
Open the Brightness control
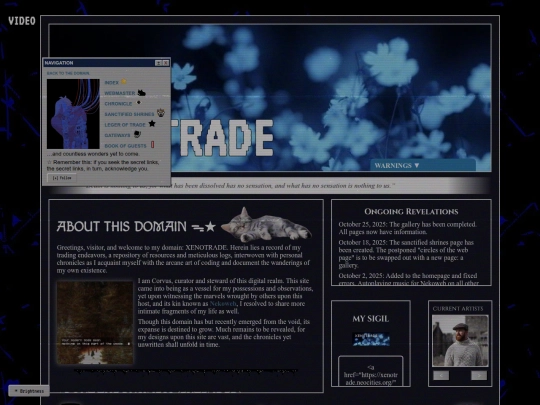[29, 391]
